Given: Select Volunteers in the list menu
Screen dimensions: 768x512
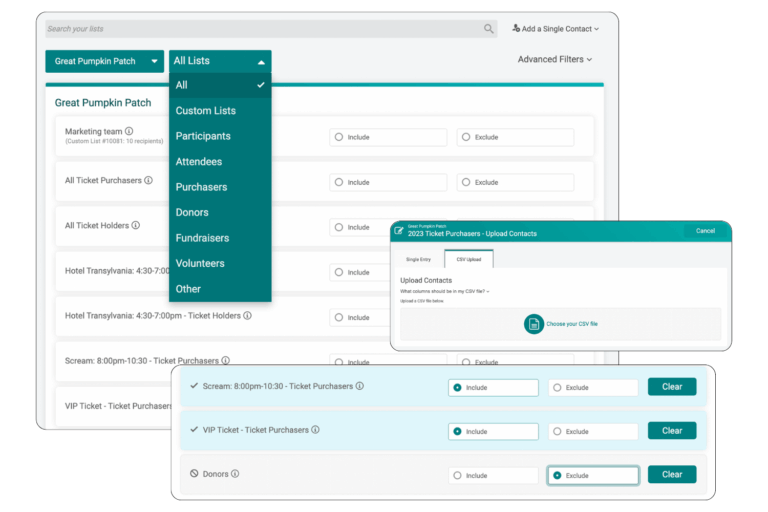Looking at the screenshot, I should pos(200,263).
